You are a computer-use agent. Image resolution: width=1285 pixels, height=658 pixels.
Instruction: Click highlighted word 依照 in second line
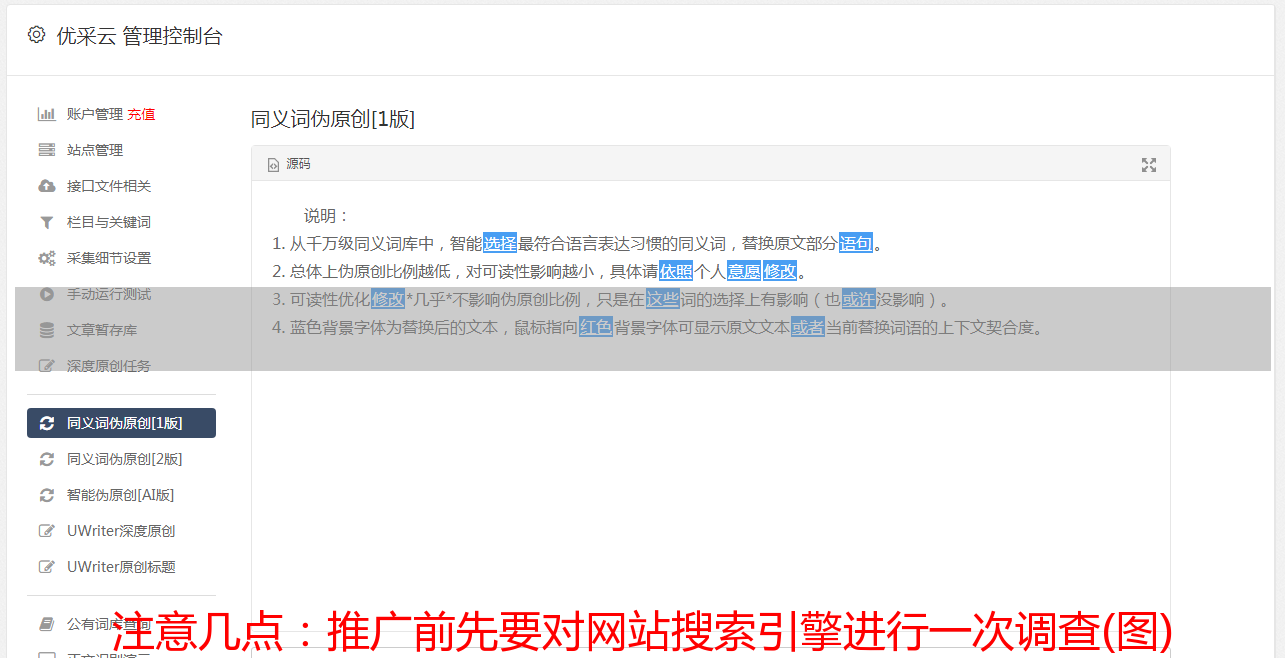676,271
